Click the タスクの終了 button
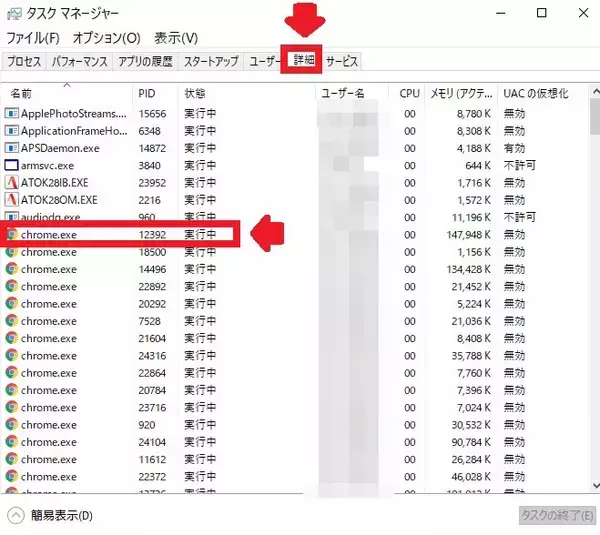 (x=558, y=515)
